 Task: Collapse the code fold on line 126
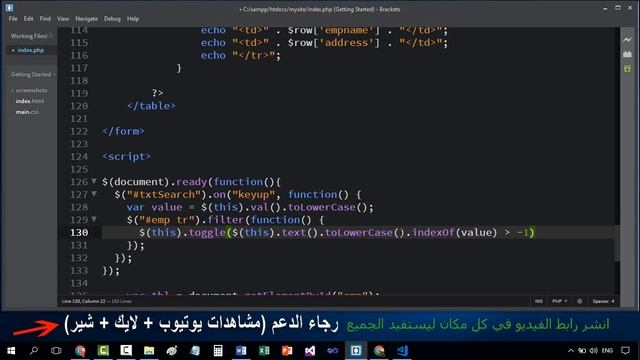[94, 181]
